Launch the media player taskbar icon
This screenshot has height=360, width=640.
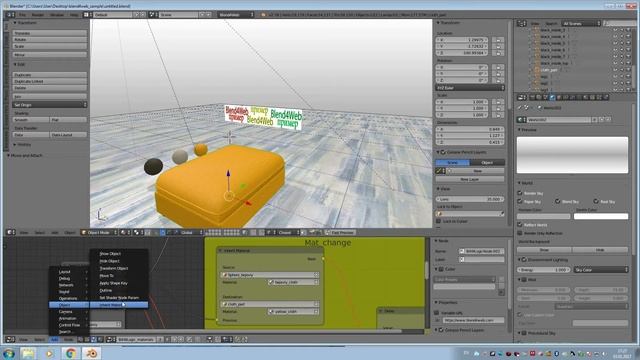(x=49, y=353)
